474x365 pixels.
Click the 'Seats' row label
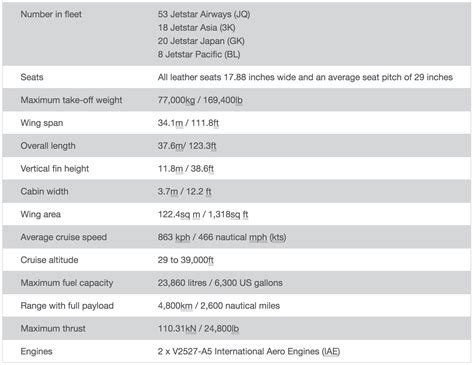(32, 77)
